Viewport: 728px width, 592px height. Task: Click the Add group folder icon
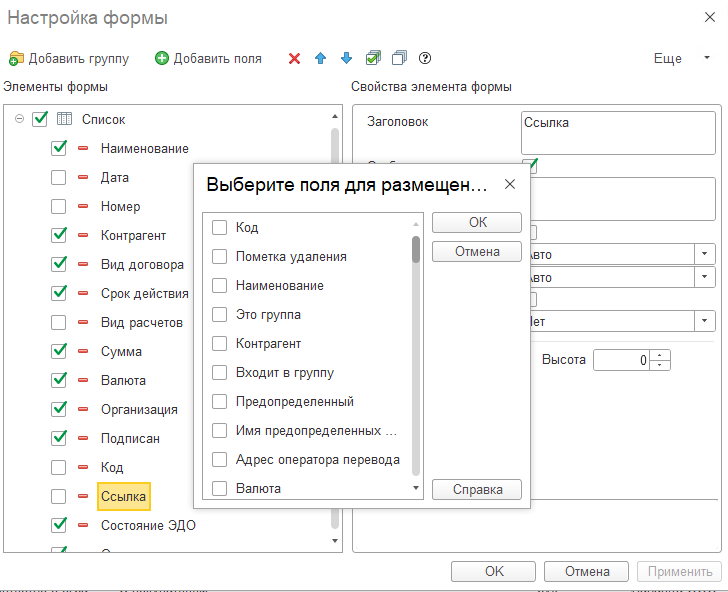[16, 59]
